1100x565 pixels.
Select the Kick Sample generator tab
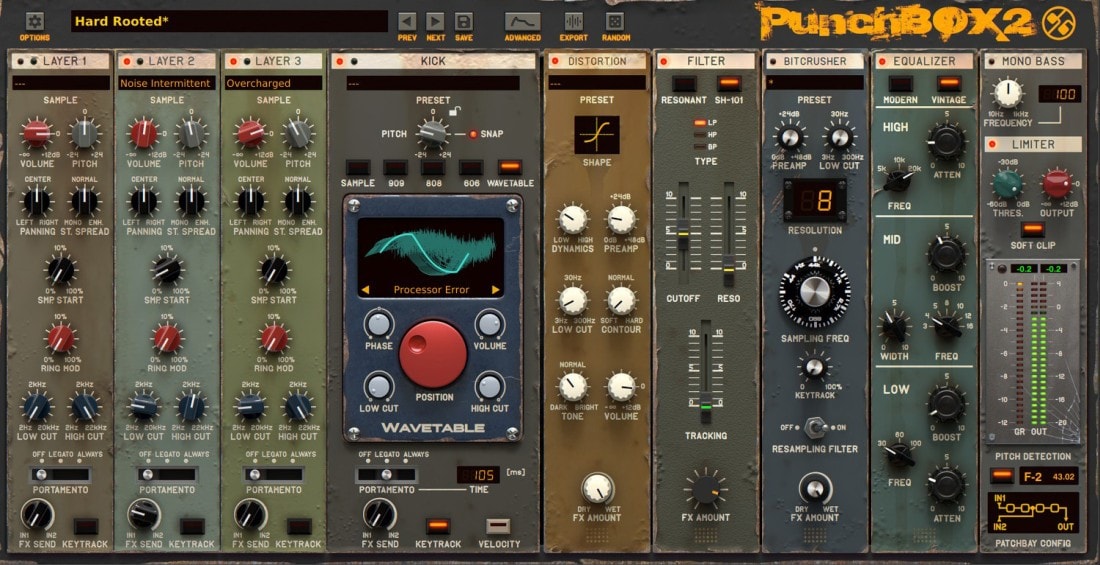pos(358,167)
